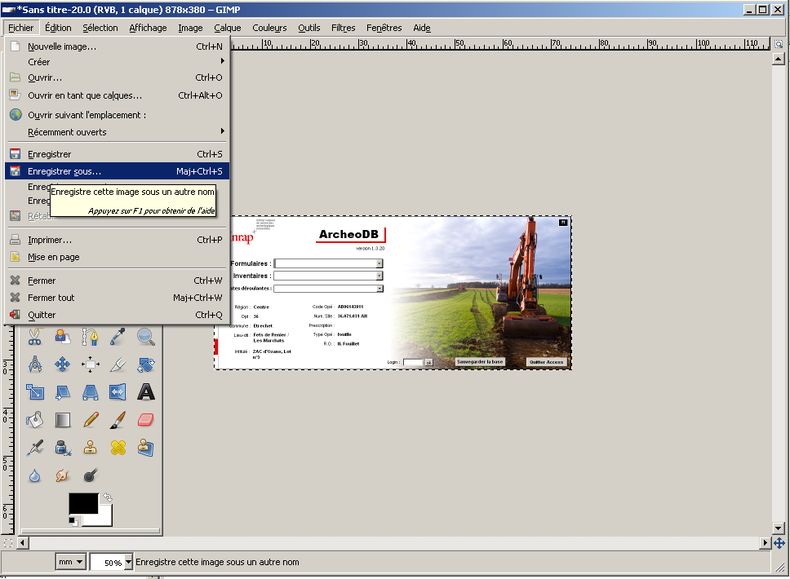Select the Bucket Fill tool
The image size is (790, 579).
[x=34, y=420]
